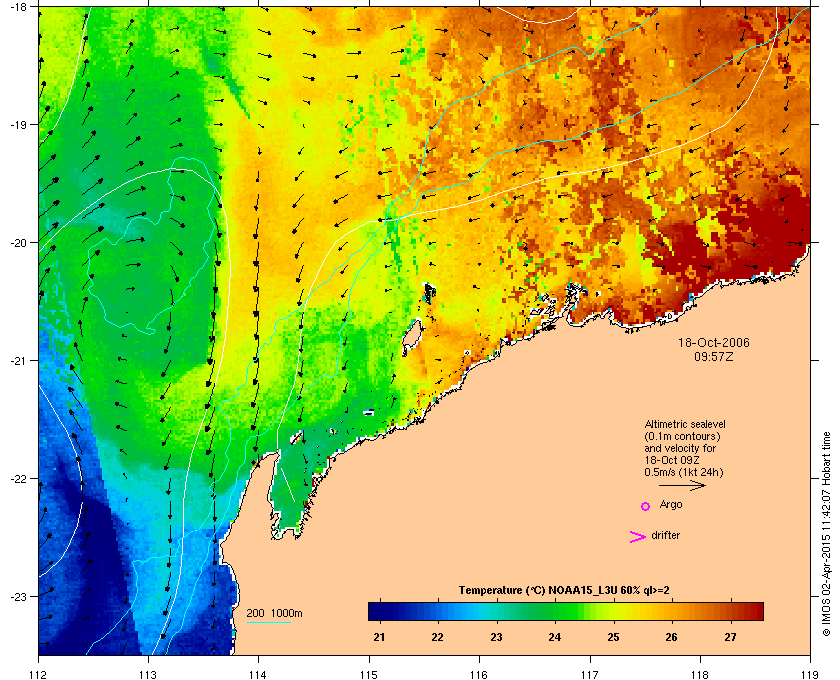Click the colorbar tick label 21
840x680 pixels.
[x=379, y=637]
